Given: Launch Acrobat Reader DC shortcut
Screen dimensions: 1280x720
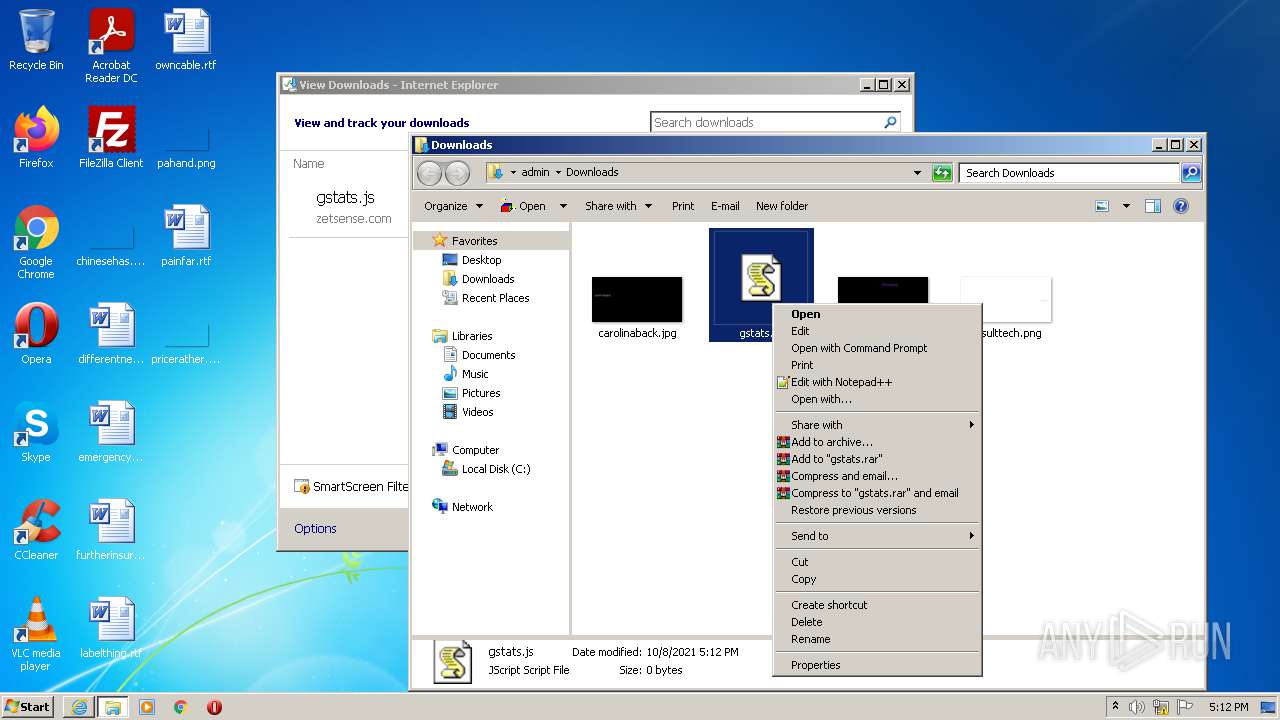Looking at the screenshot, I should [111, 46].
